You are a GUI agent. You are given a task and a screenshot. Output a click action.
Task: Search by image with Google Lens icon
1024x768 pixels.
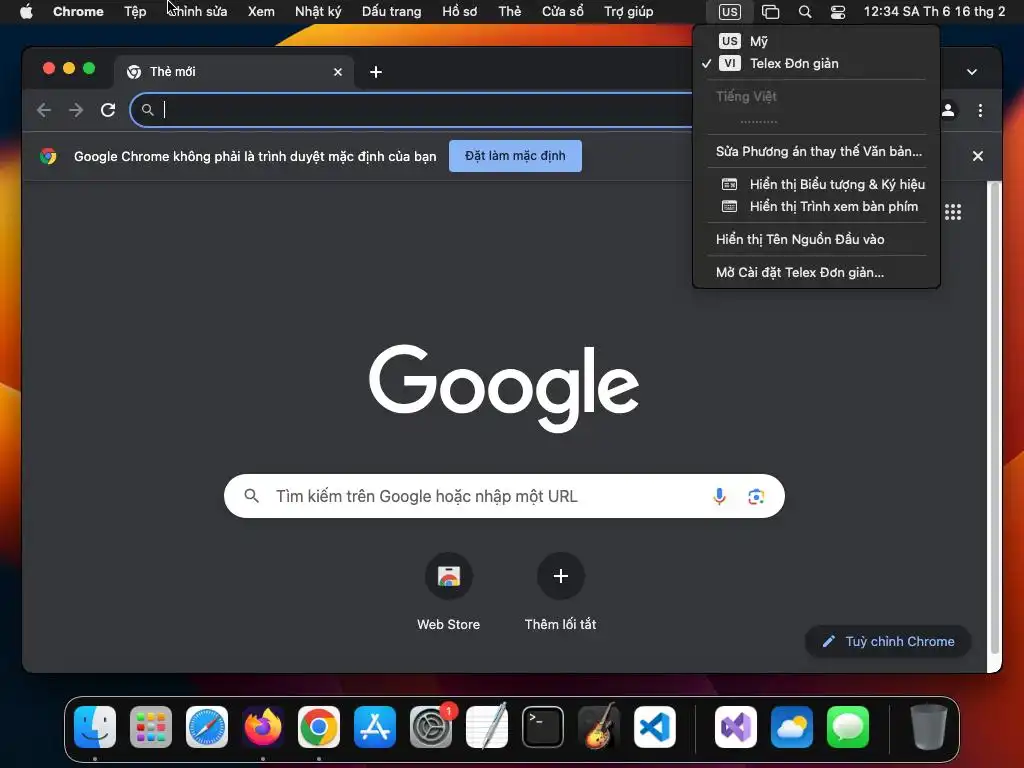coord(756,496)
